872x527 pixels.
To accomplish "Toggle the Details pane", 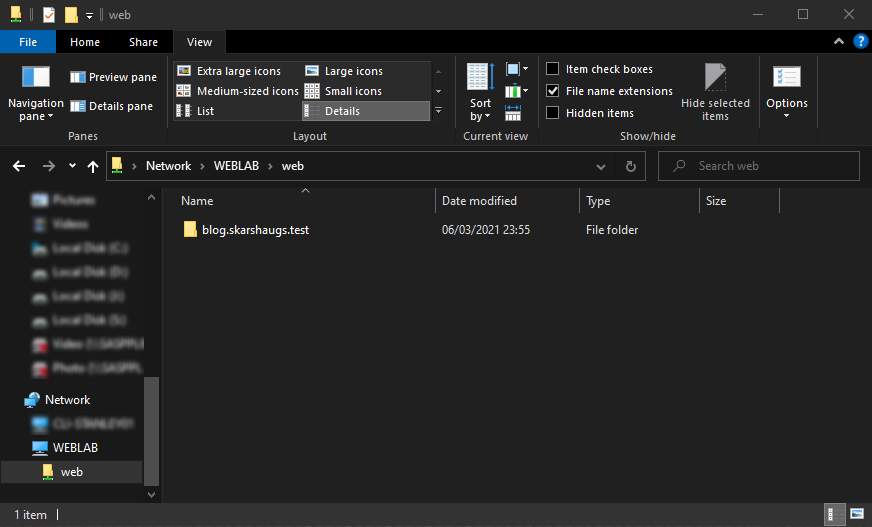I will pyautogui.click(x=111, y=106).
